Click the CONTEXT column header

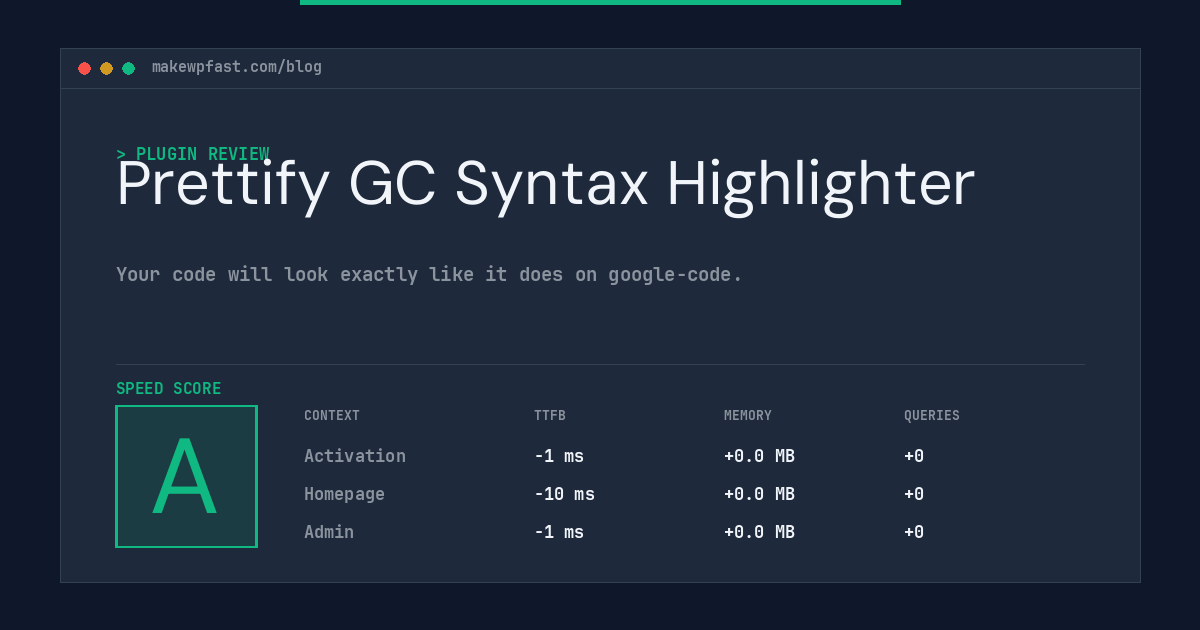click(332, 416)
